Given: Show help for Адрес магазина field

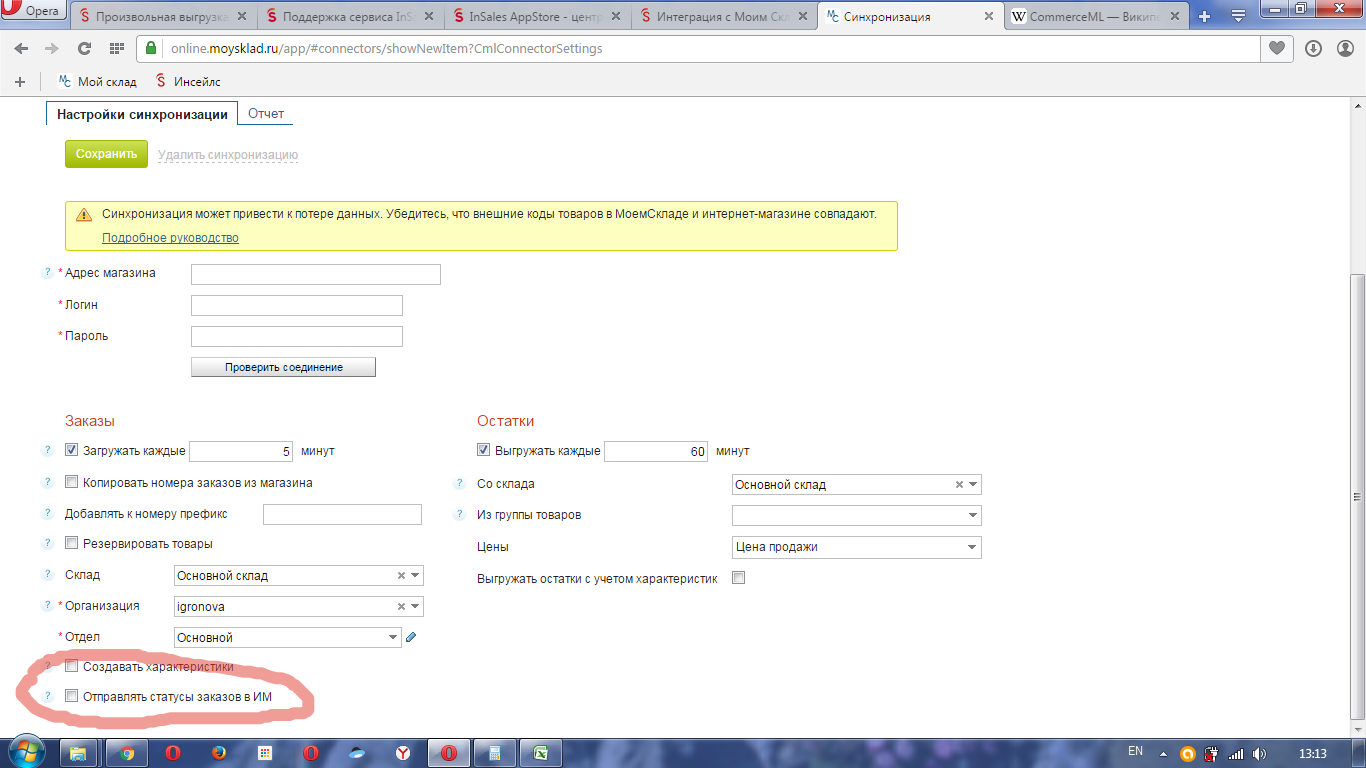Looking at the screenshot, I should coord(46,272).
